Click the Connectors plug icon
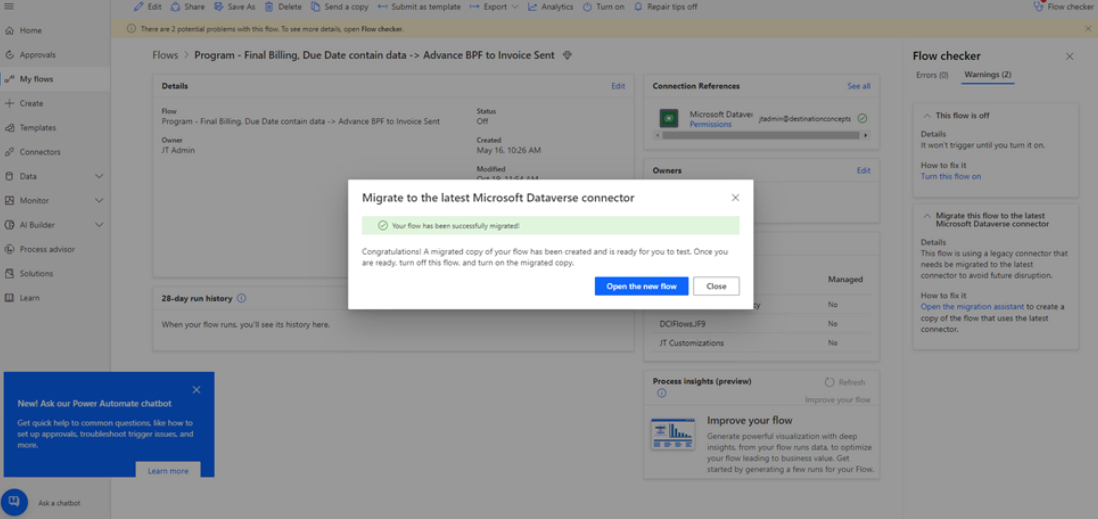This screenshot has height=519, width=1098. (9, 152)
